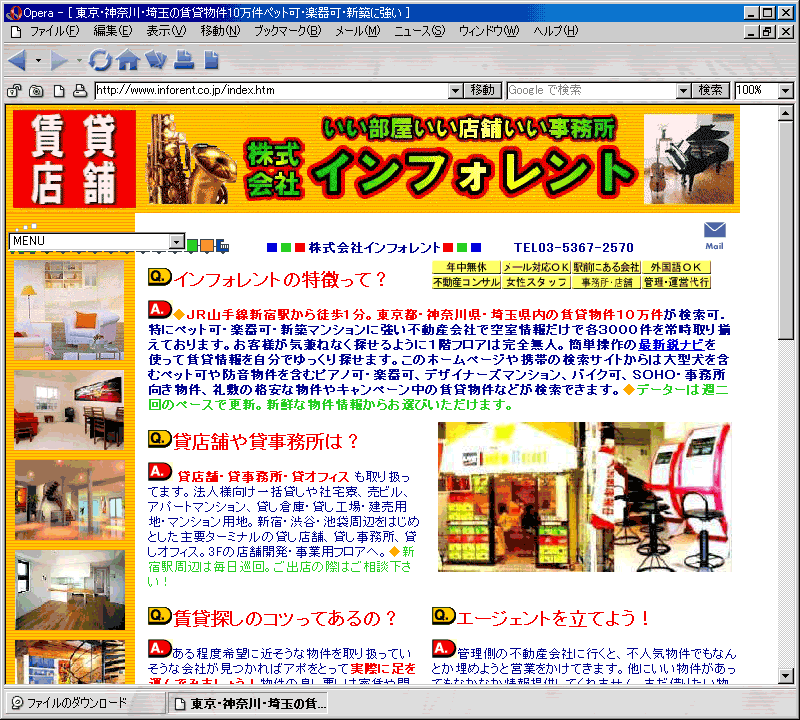This screenshot has height=720, width=800.
Task: Toggle document mode with the page icon
Action: click(59, 91)
